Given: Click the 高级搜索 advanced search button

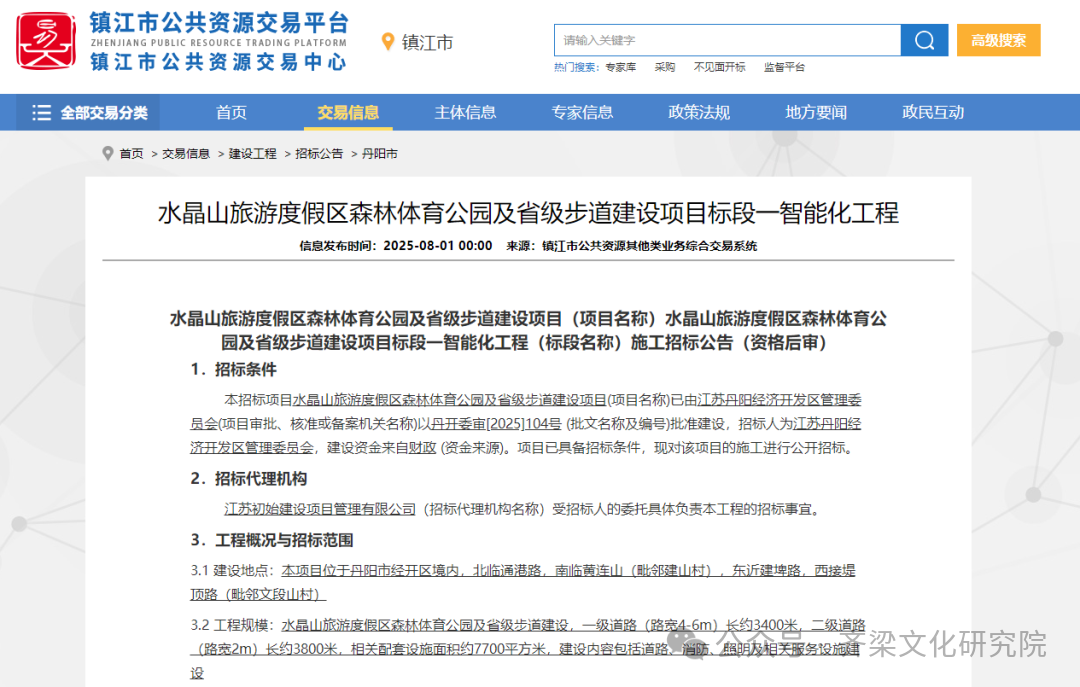Looking at the screenshot, I should coord(998,40).
